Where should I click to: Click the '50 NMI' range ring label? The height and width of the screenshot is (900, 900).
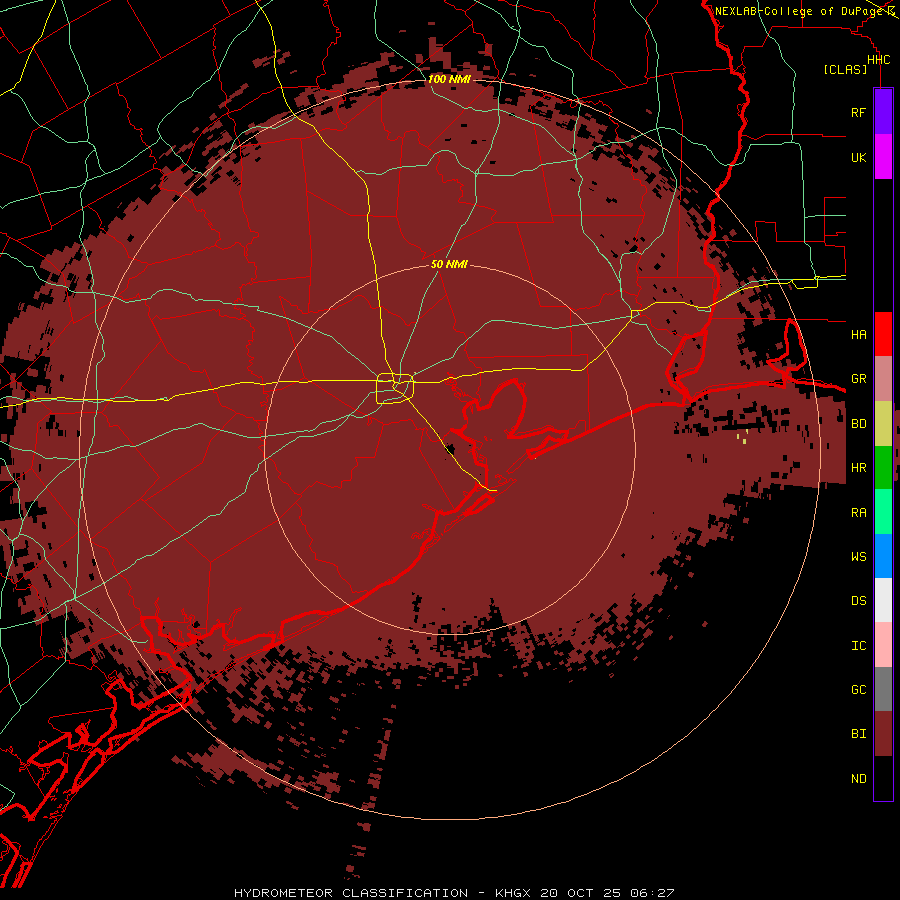pos(449,264)
